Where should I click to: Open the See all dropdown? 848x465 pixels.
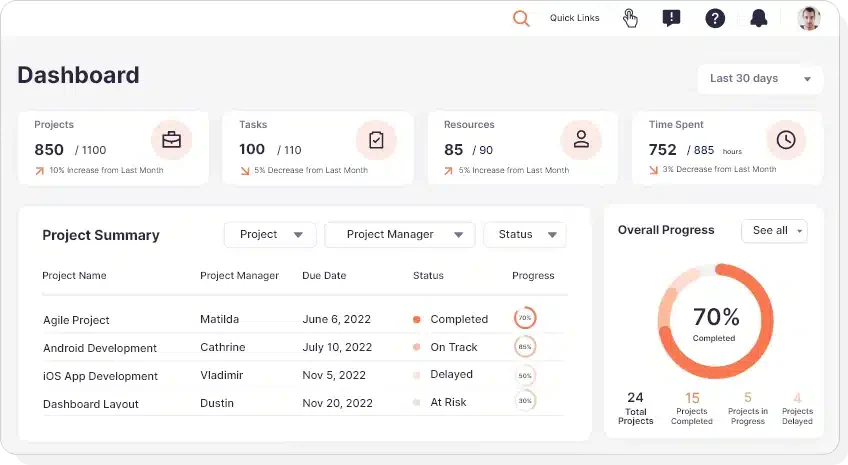(x=774, y=231)
